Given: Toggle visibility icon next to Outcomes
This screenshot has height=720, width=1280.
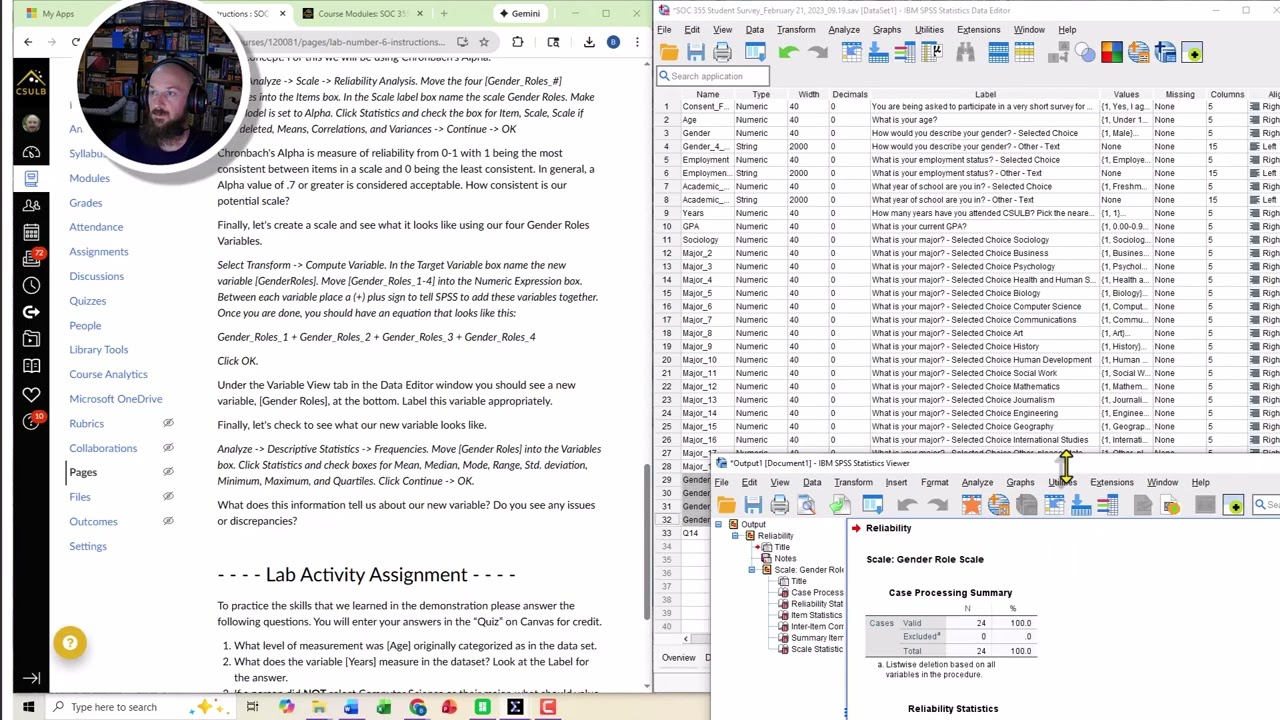Looking at the screenshot, I should (168, 521).
